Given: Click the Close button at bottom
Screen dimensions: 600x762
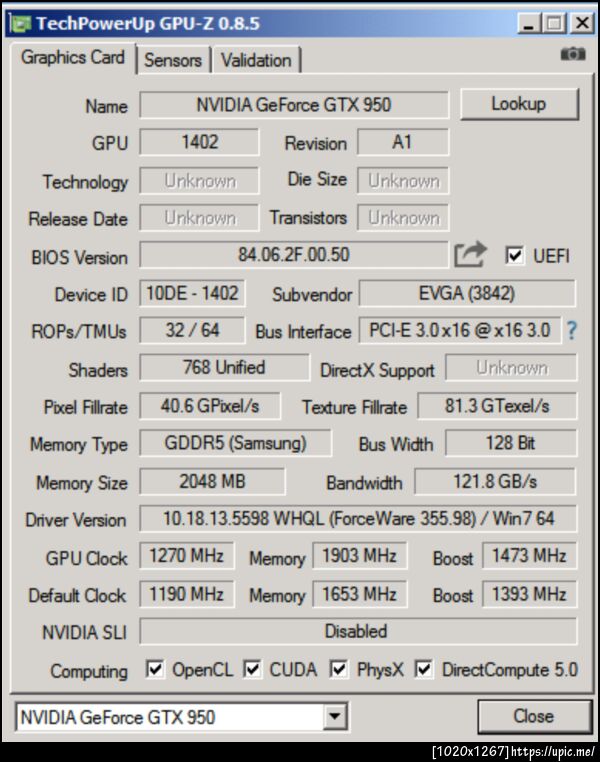Looking at the screenshot, I should tap(534, 716).
